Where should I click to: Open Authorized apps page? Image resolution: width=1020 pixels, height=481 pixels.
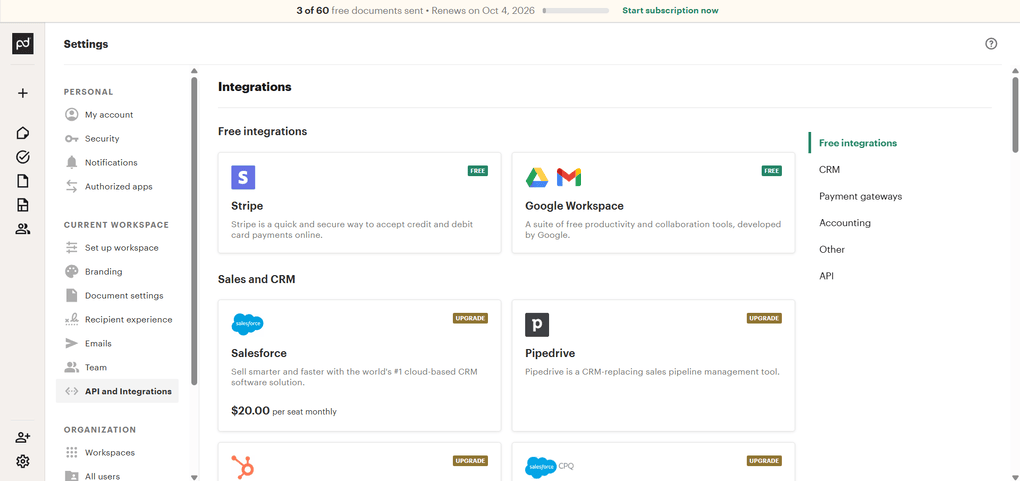(118, 187)
